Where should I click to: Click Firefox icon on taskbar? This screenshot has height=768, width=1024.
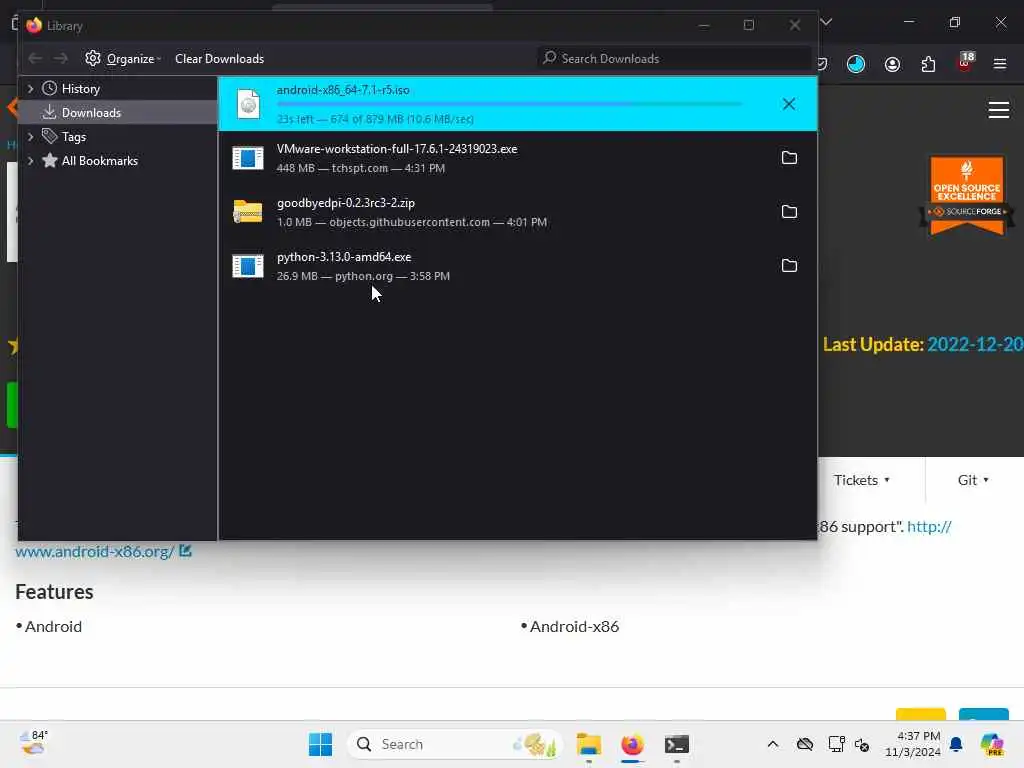(x=632, y=744)
